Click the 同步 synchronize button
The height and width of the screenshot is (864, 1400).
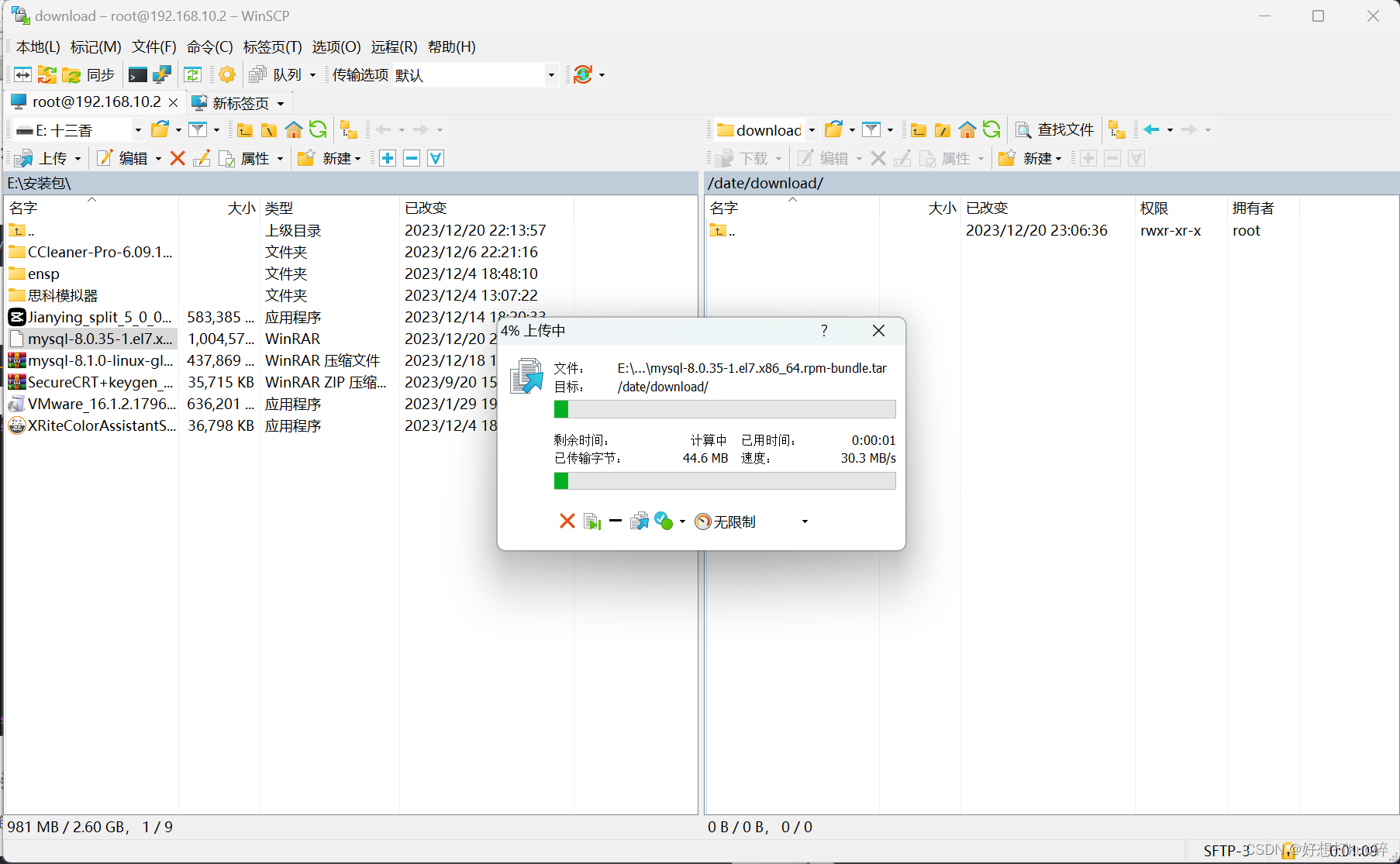point(89,74)
